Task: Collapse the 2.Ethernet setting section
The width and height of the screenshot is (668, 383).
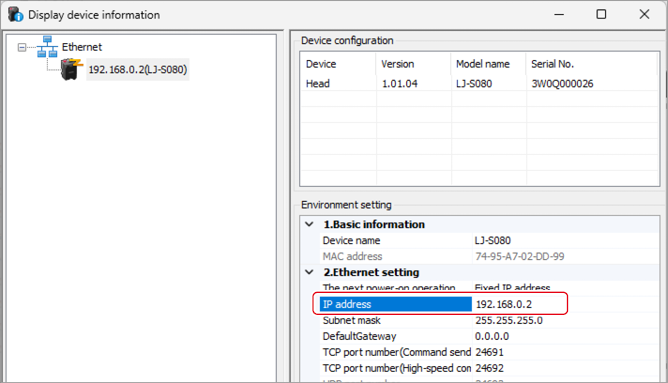Action: tap(310, 272)
